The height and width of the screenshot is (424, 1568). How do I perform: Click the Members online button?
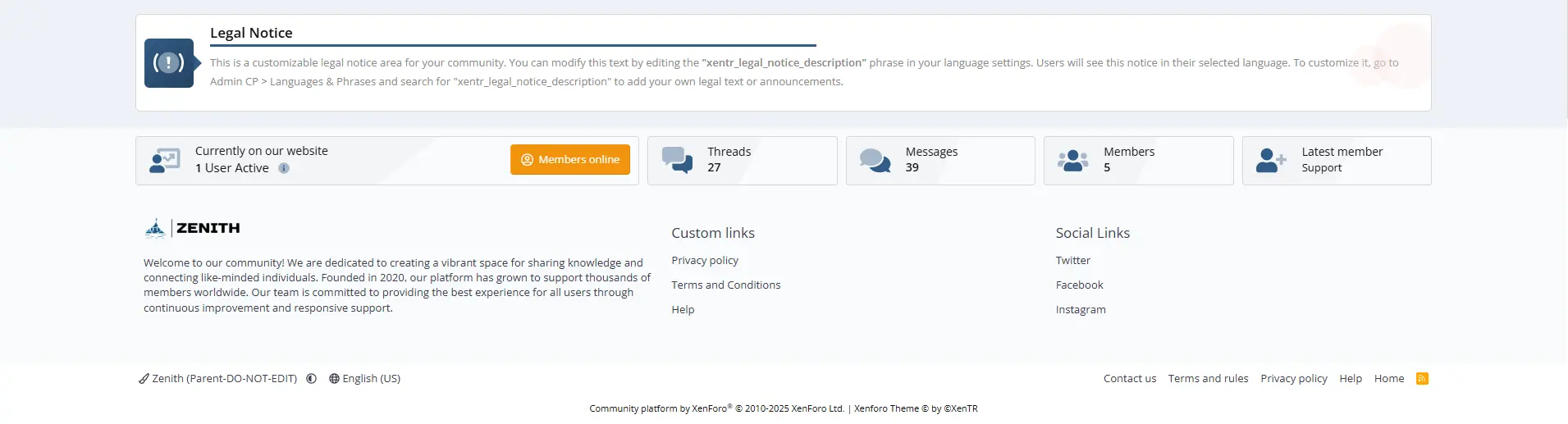(570, 160)
